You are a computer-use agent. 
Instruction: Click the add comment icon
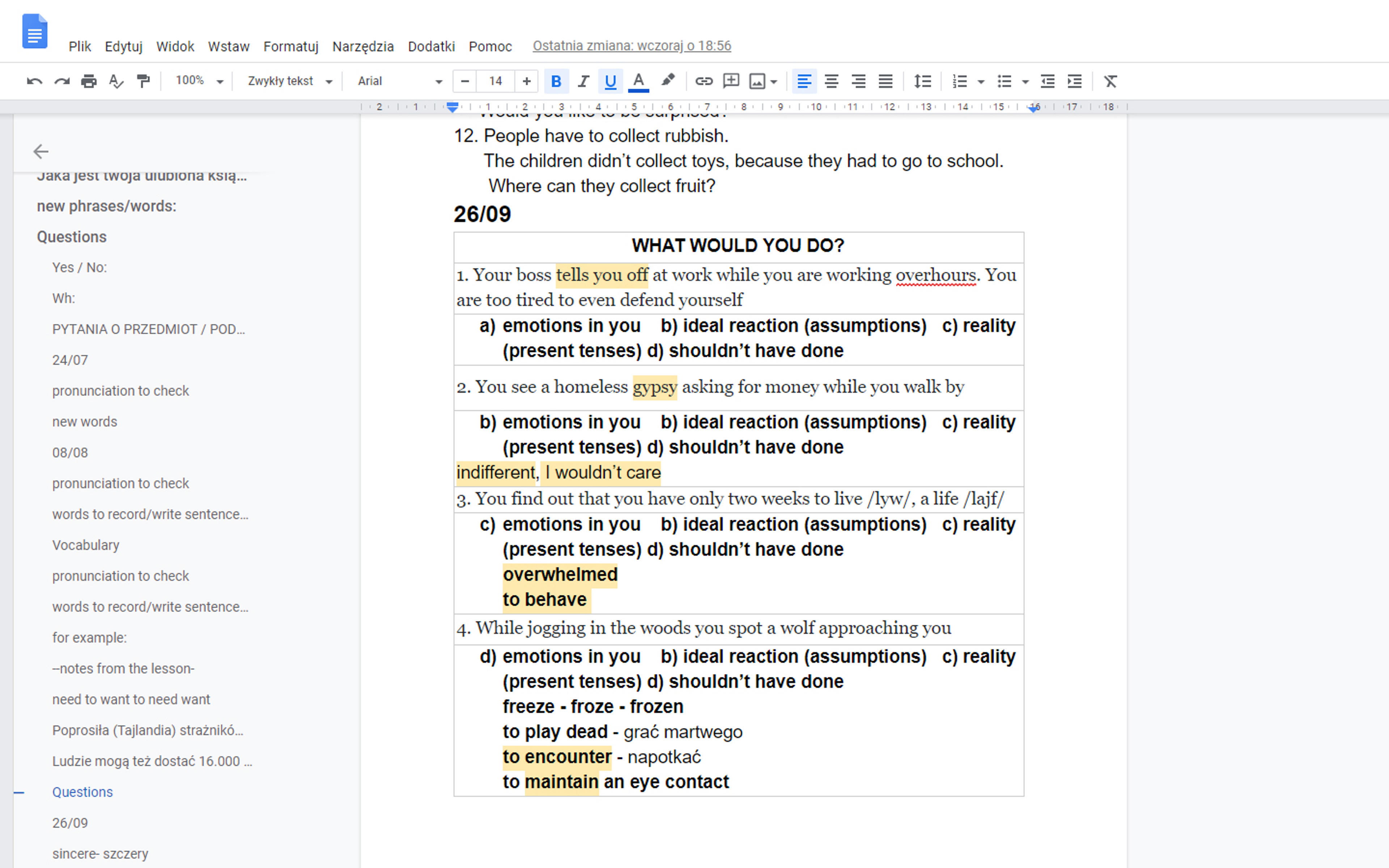click(x=731, y=81)
